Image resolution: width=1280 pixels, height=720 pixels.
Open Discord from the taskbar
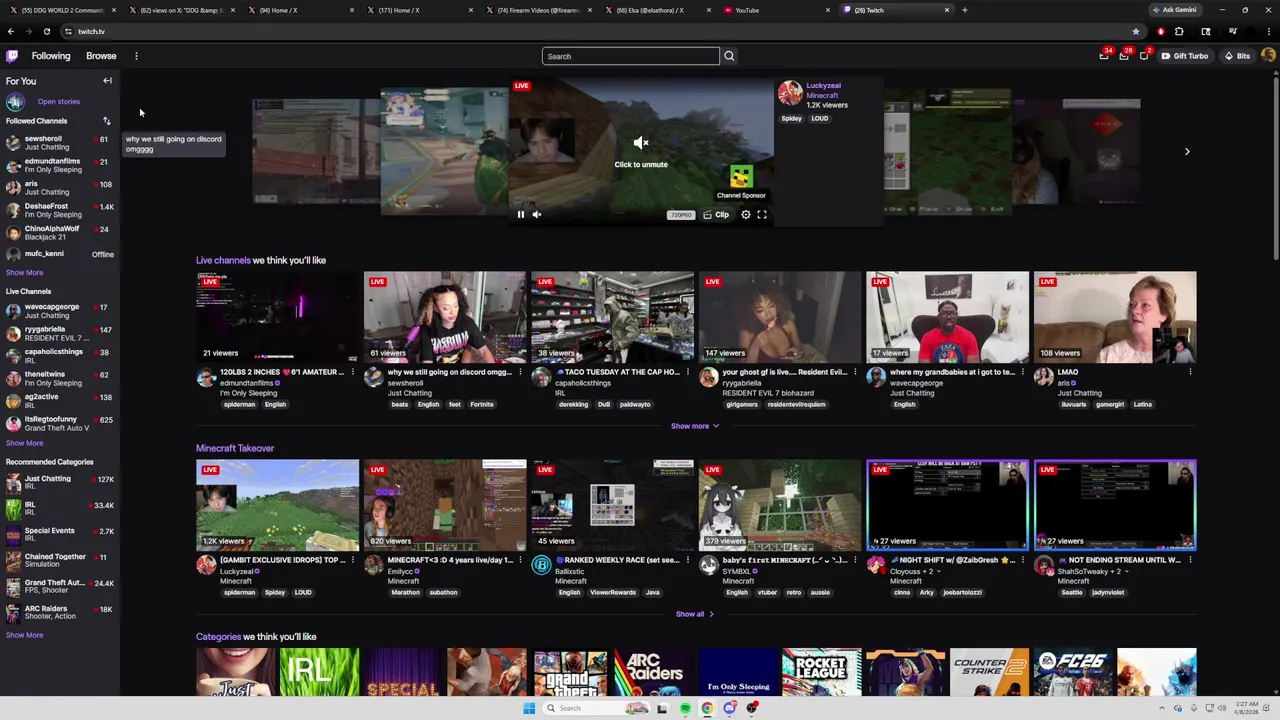tap(730, 708)
